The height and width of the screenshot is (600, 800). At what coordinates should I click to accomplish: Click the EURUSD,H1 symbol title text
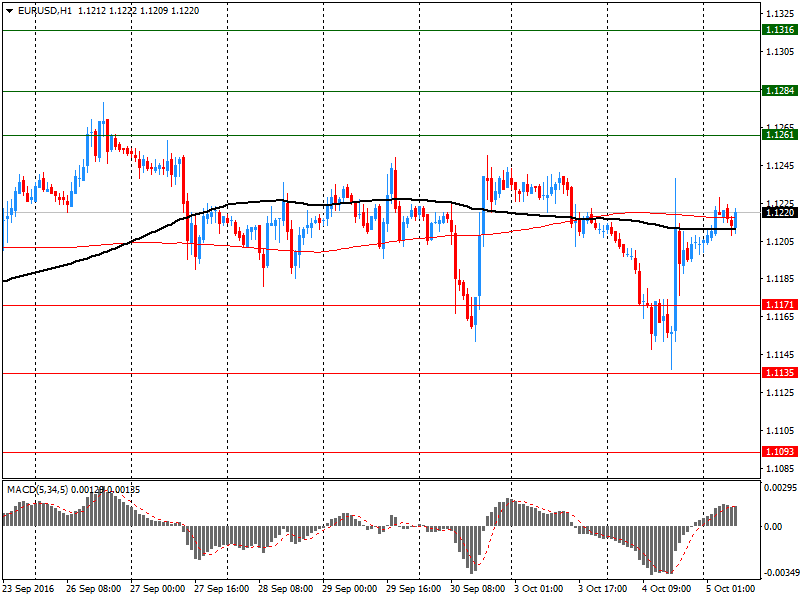pos(44,11)
